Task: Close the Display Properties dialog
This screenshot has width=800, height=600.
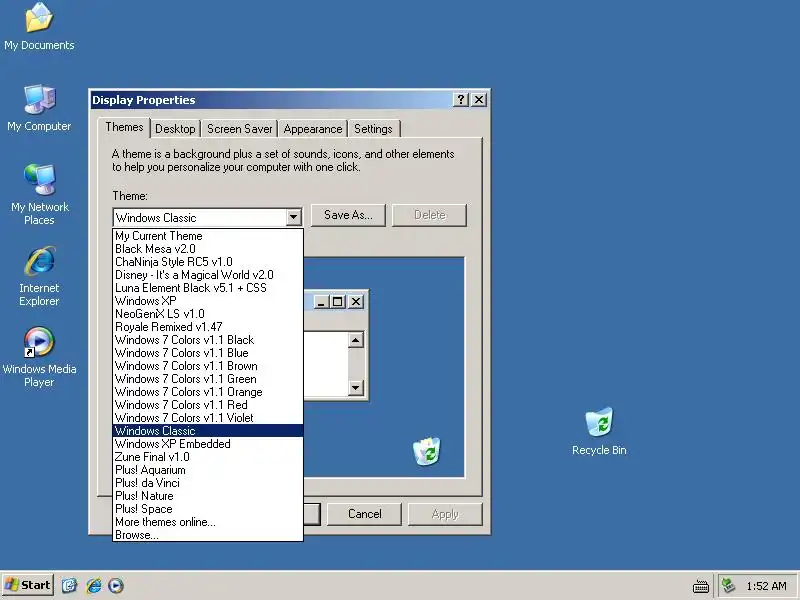Action: [x=479, y=99]
